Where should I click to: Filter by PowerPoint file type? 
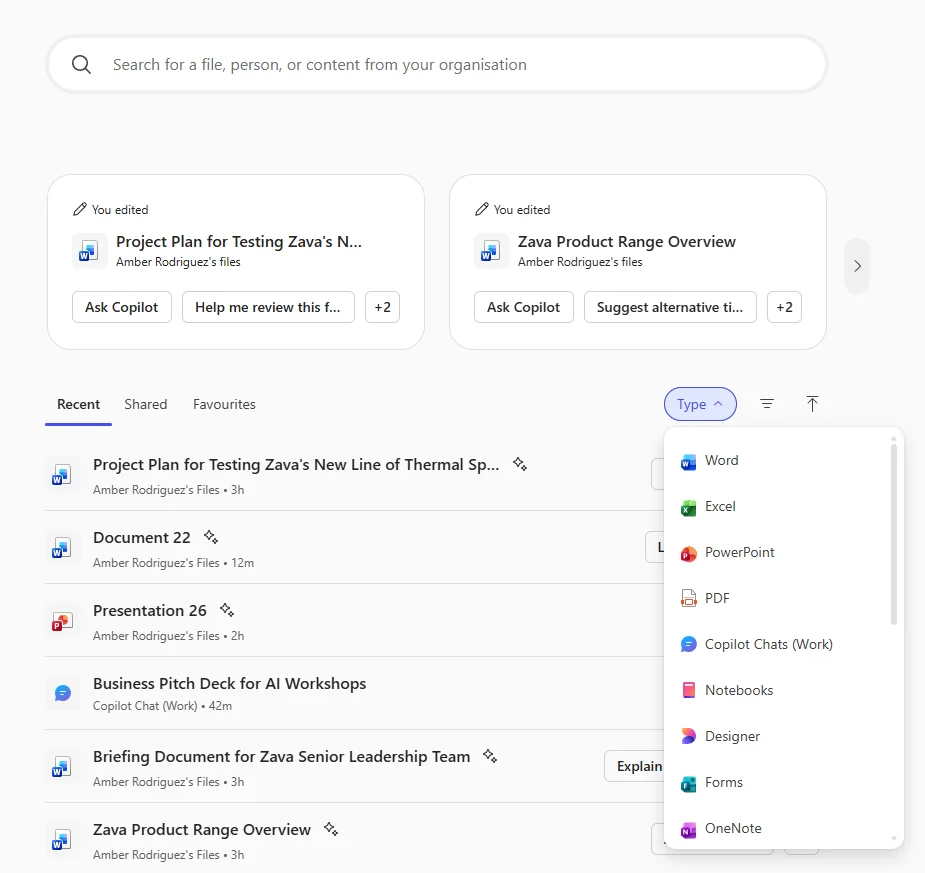point(778,552)
